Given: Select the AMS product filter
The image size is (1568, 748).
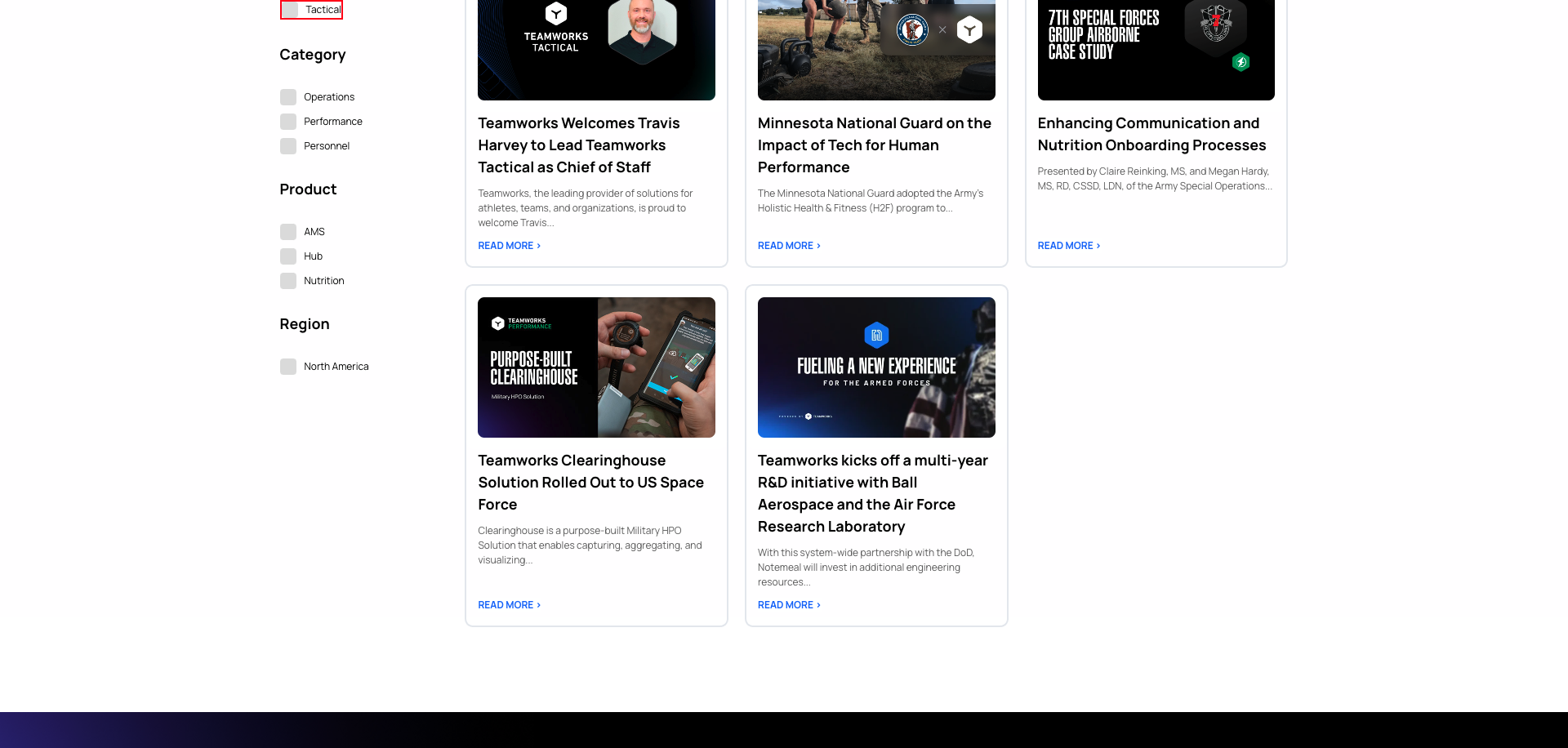Looking at the screenshot, I should [x=288, y=231].
